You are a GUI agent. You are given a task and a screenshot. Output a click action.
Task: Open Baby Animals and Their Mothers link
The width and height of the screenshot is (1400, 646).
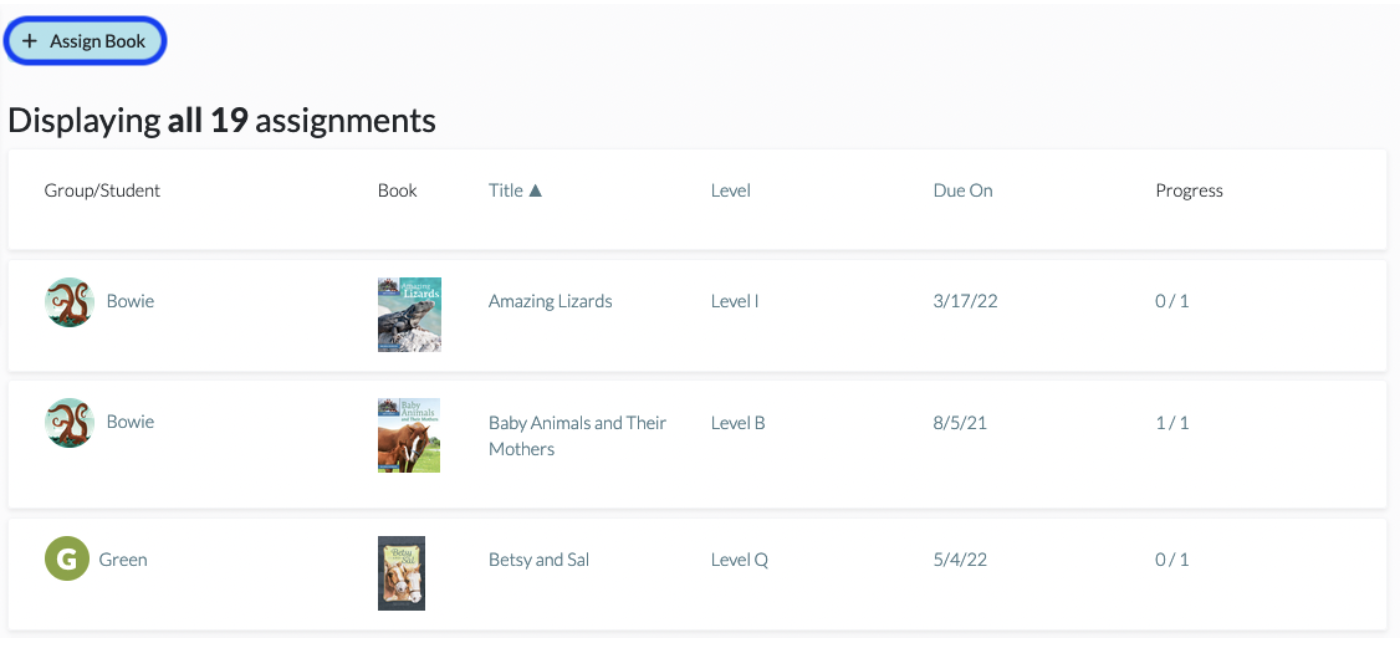(577, 435)
